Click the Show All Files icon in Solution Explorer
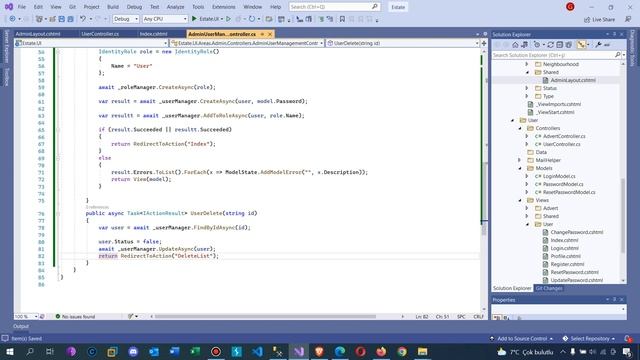Viewport: 640px width, 360px height. (569, 45)
